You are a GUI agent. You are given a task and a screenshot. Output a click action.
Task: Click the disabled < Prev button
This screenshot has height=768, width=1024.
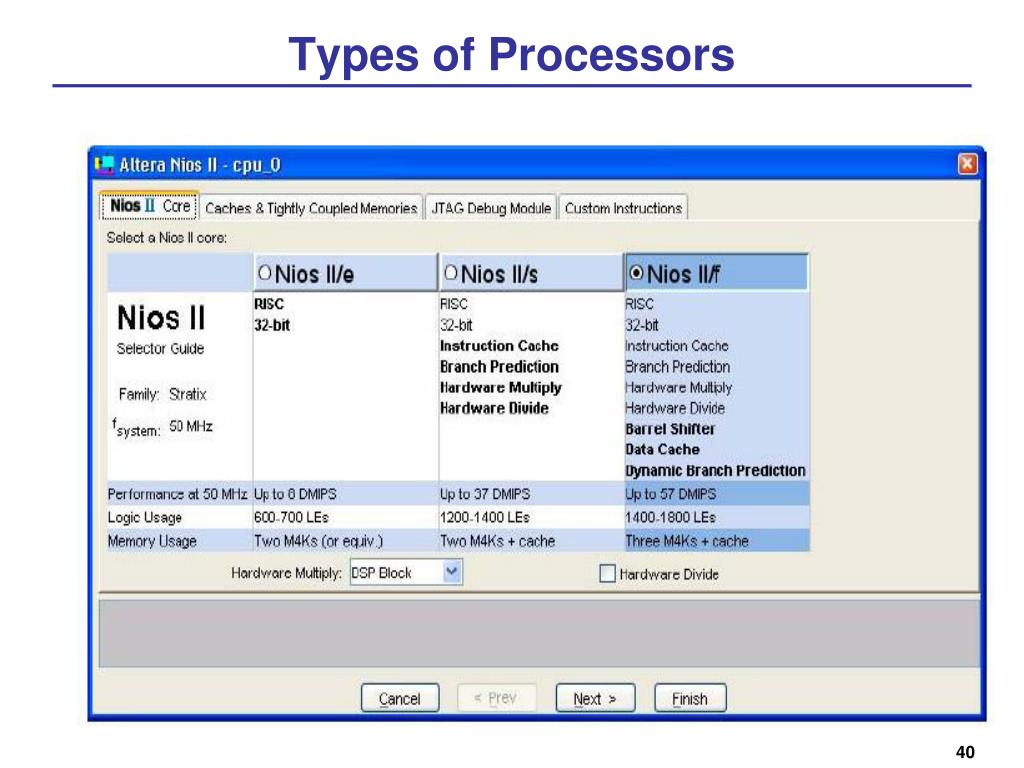(x=496, y=698)
